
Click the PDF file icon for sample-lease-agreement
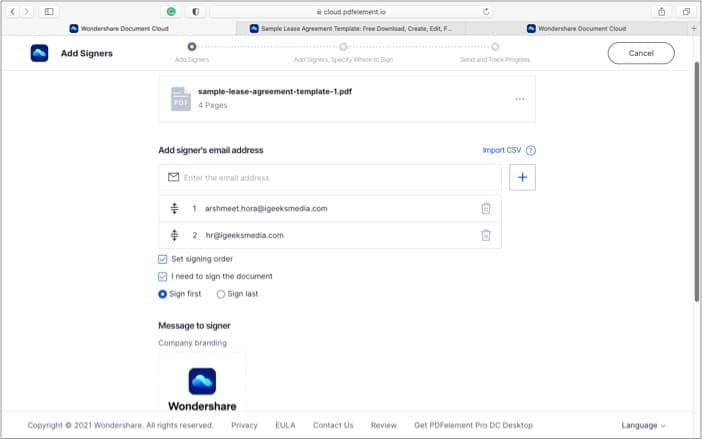(180, 98)
